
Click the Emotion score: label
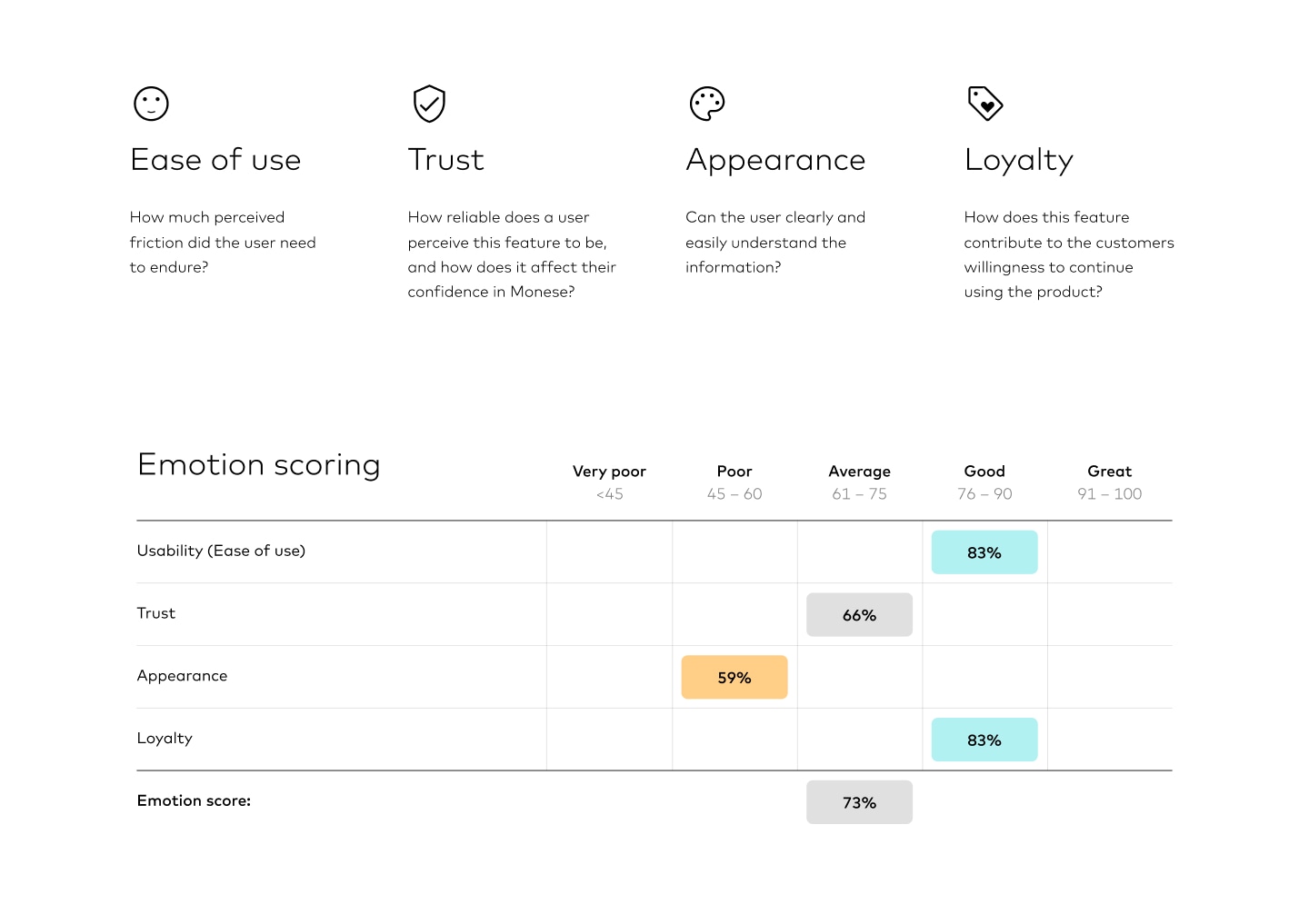pyautogui.click(x=194, y=800)
